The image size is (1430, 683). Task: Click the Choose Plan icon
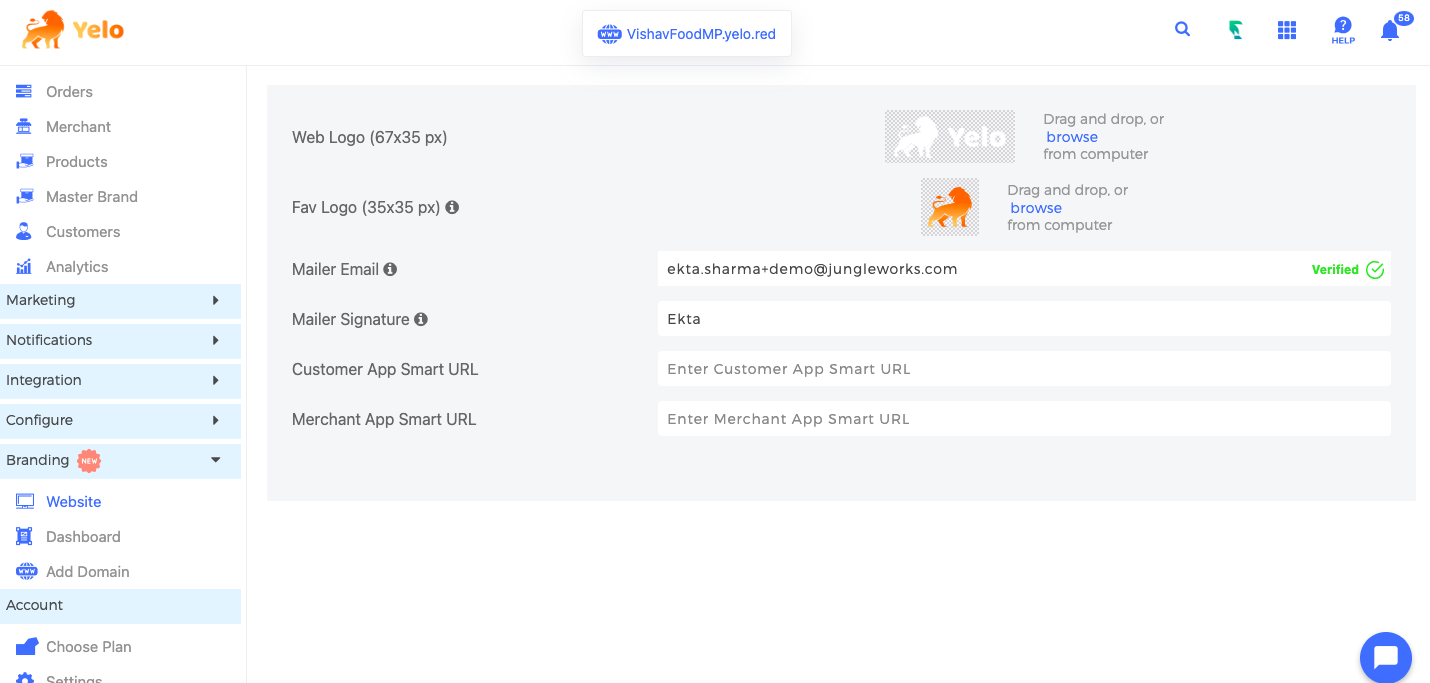point(26,646)
